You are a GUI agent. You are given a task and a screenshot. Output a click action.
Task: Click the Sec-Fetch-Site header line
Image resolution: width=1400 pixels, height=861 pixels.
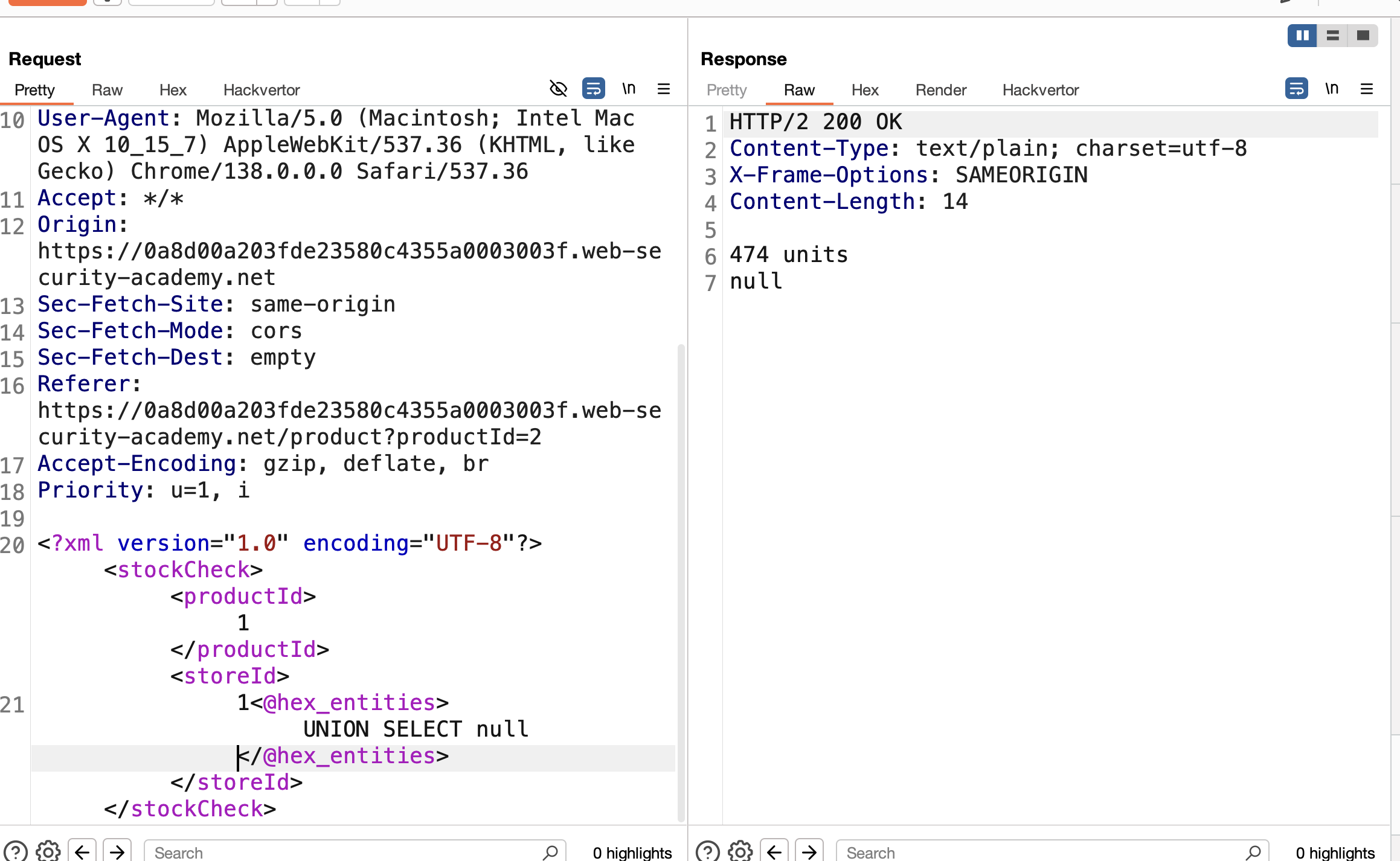pos(217,304)
